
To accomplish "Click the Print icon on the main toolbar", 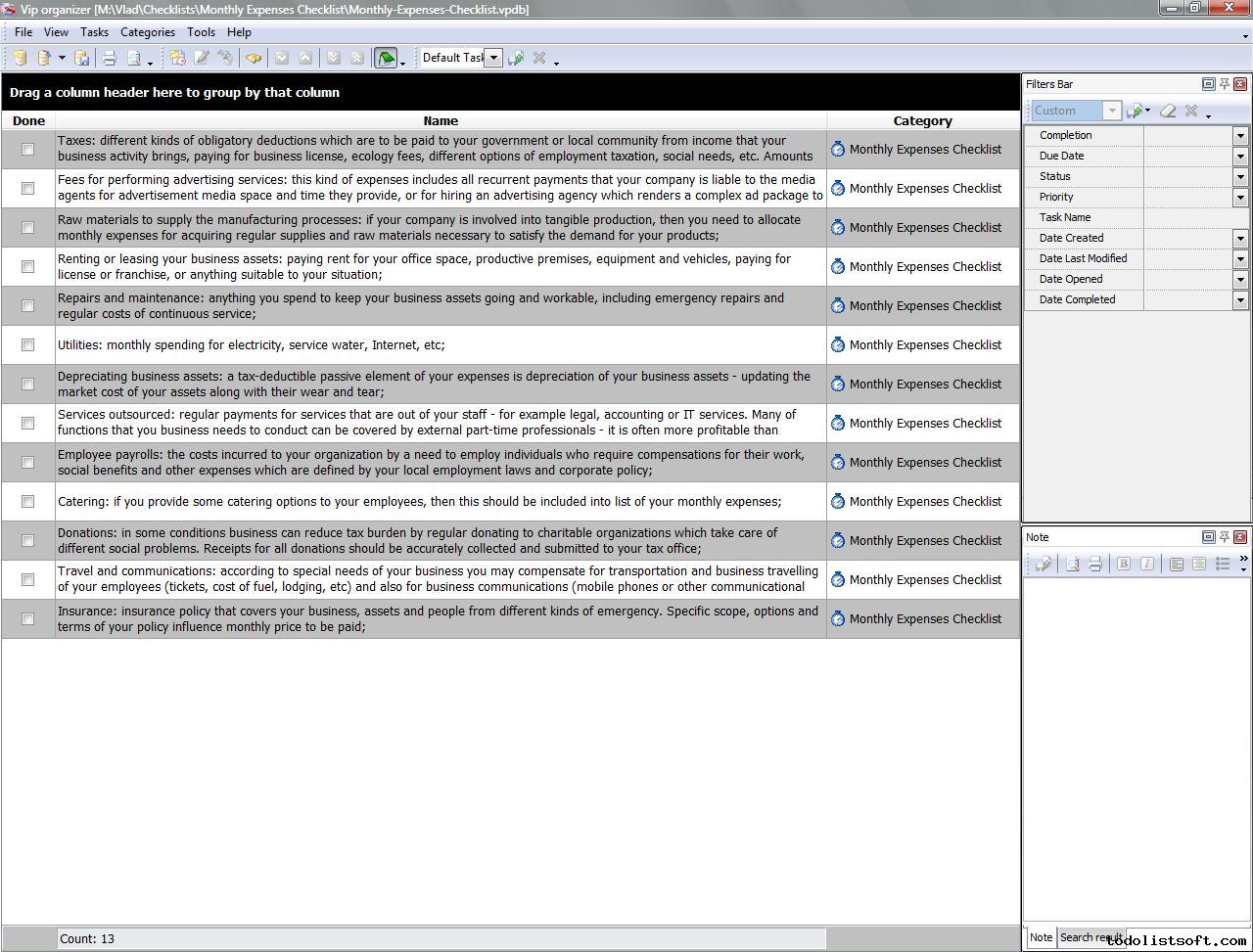I will tap(109, 58).
